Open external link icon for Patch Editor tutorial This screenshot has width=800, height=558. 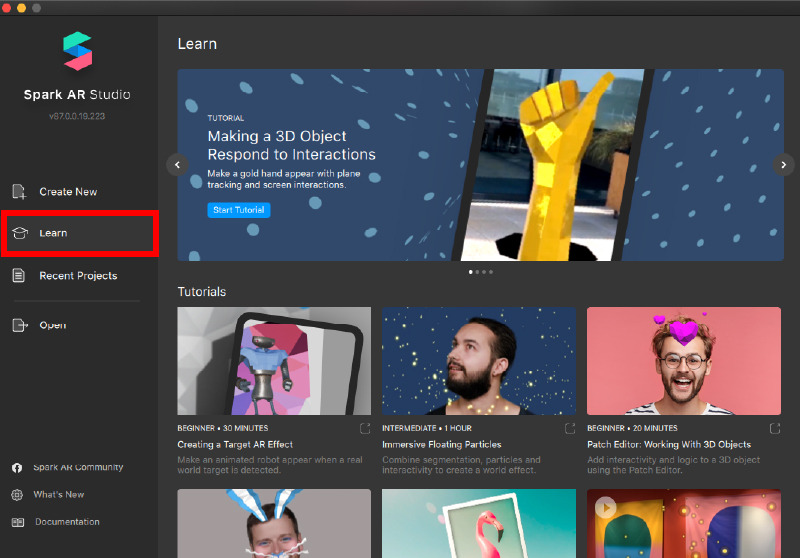click(x=775, y=428)
